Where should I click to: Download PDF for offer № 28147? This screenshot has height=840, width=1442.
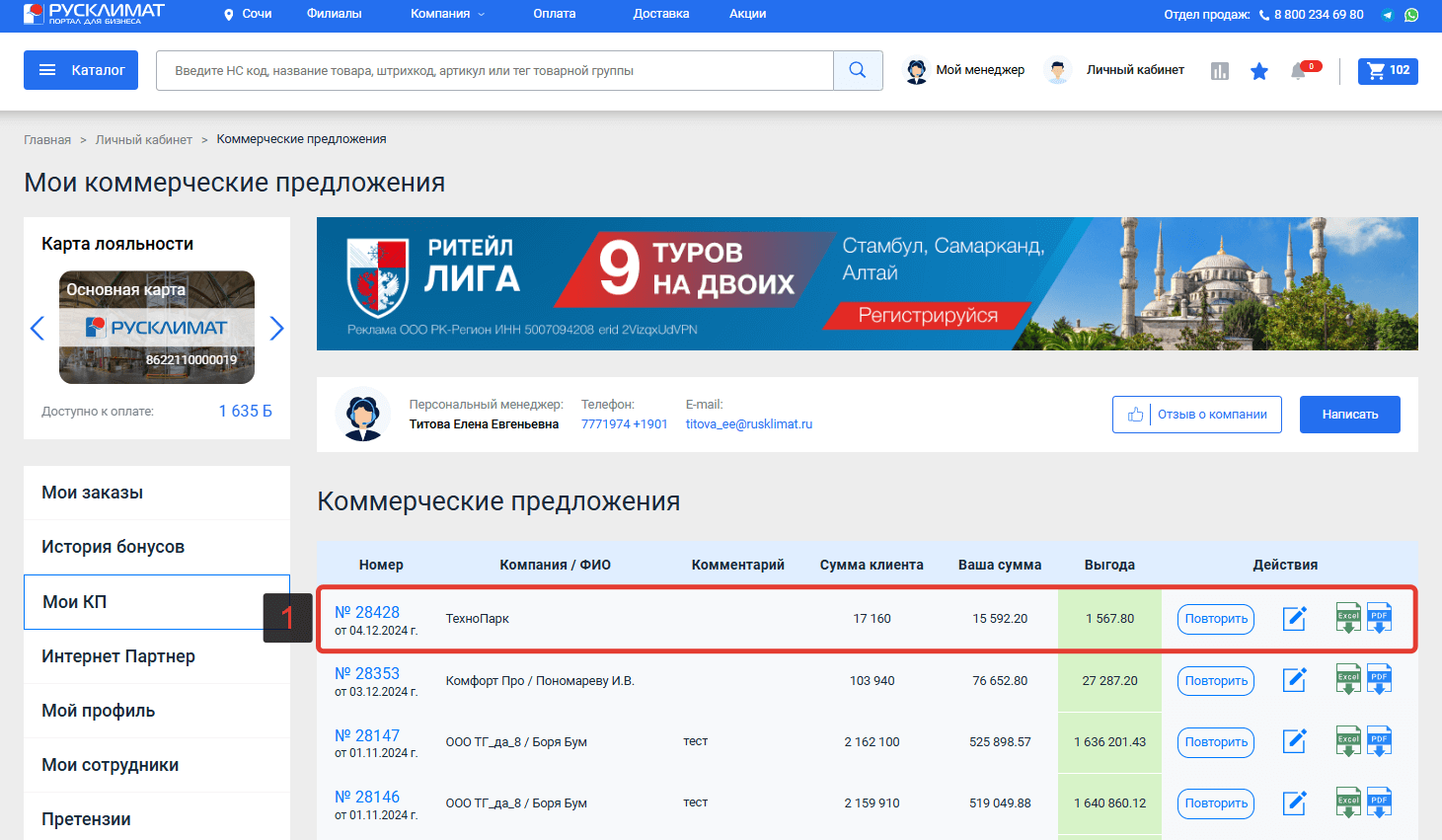tap(1379, 740)
